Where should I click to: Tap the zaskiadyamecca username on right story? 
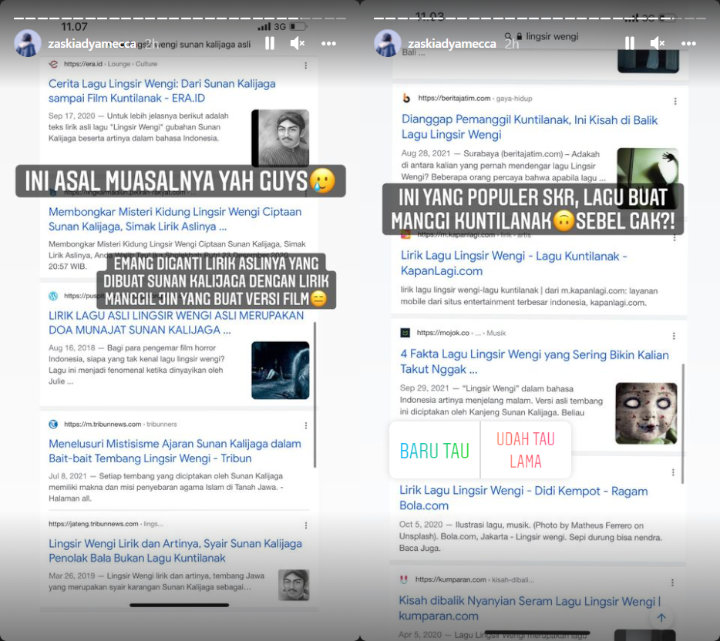[x=452, y=44]
